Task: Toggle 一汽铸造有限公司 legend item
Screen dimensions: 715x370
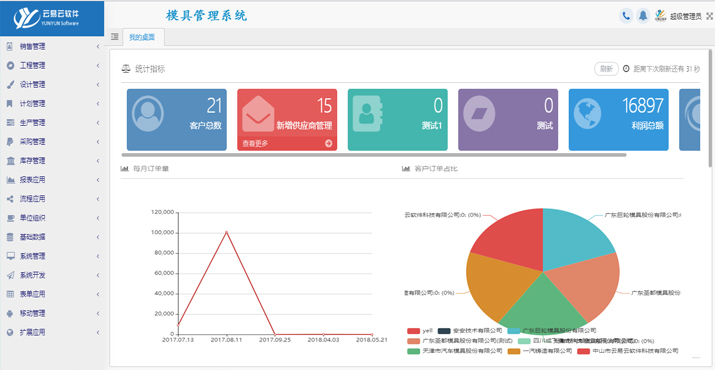Action: point(540,351)
